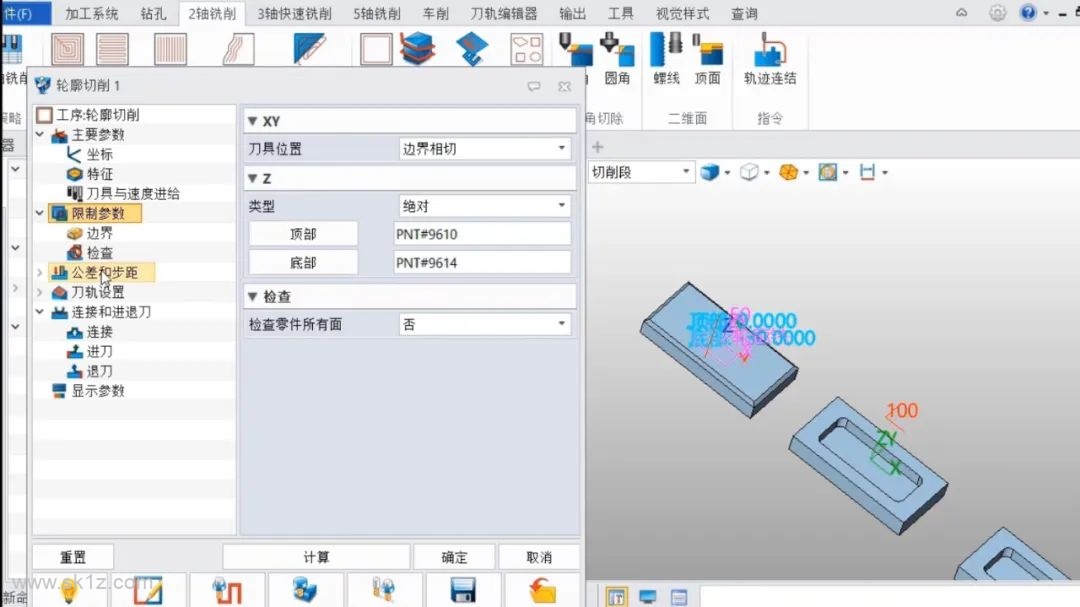Open the 检查零件所有面 dropdown
The image size is (1080, 607).
(485, 325)
